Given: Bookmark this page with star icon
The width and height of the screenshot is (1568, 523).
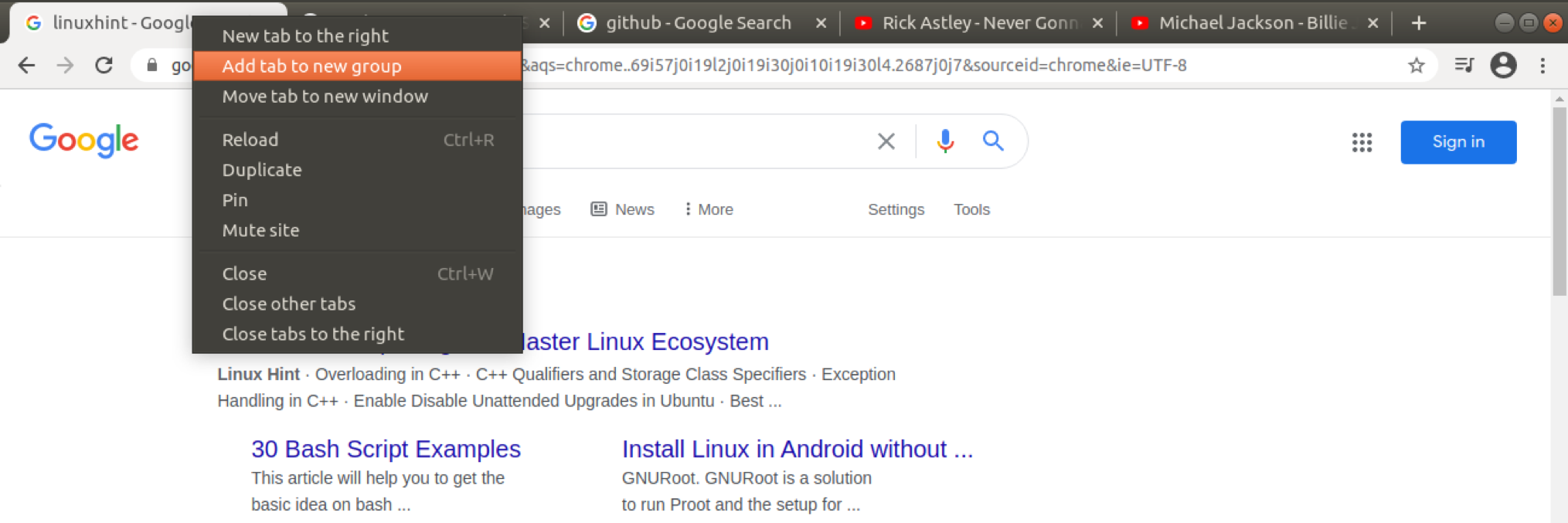Looking at the screenshot, I should (x=1416, y=66).
